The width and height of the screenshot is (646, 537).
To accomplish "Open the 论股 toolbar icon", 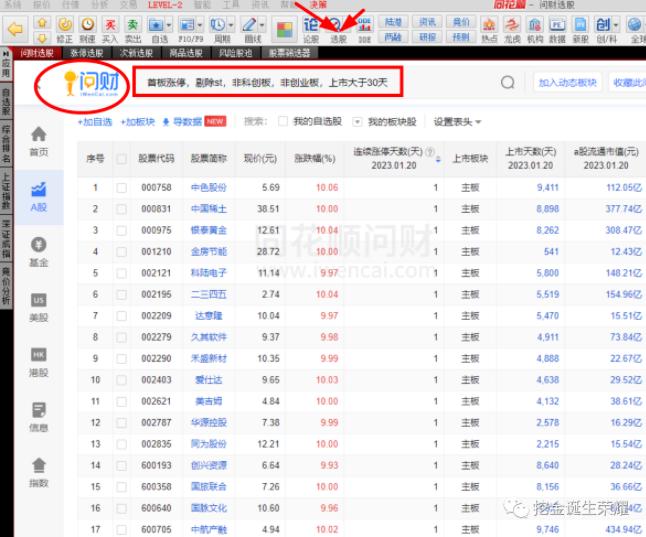I will coord(311,25).
